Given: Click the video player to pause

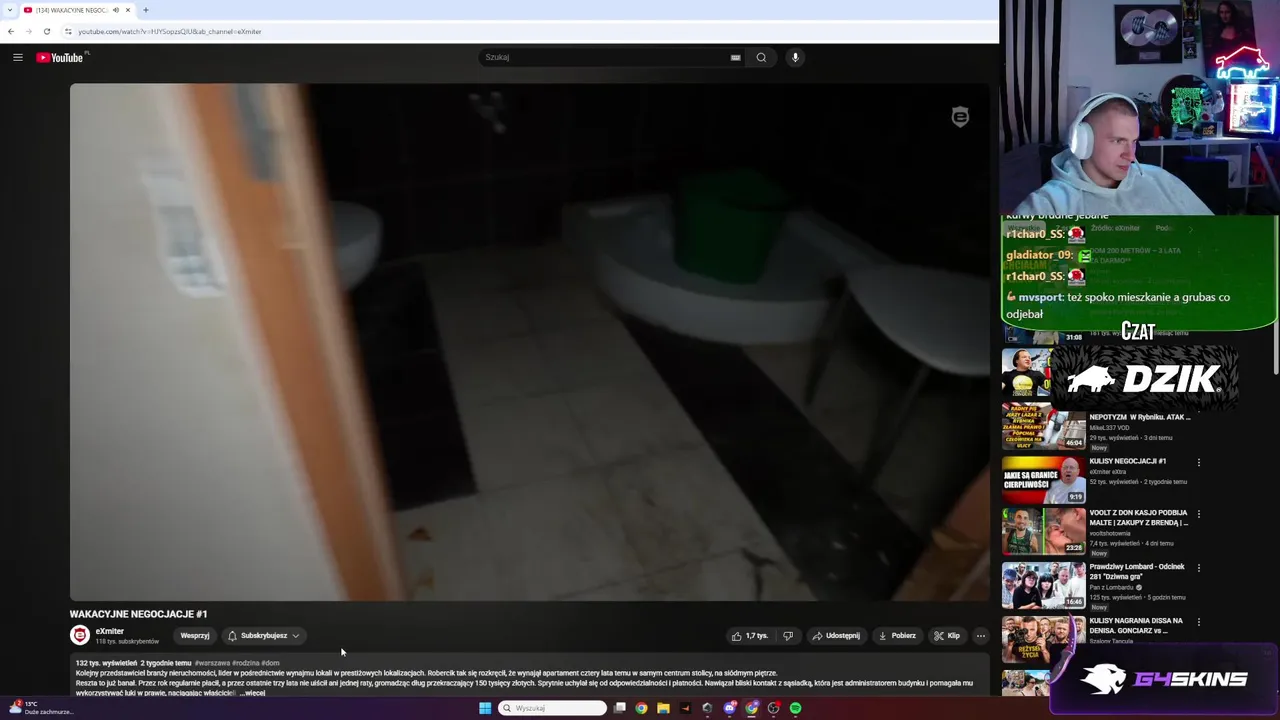Looking at the screenshot, I should point(529,341).
